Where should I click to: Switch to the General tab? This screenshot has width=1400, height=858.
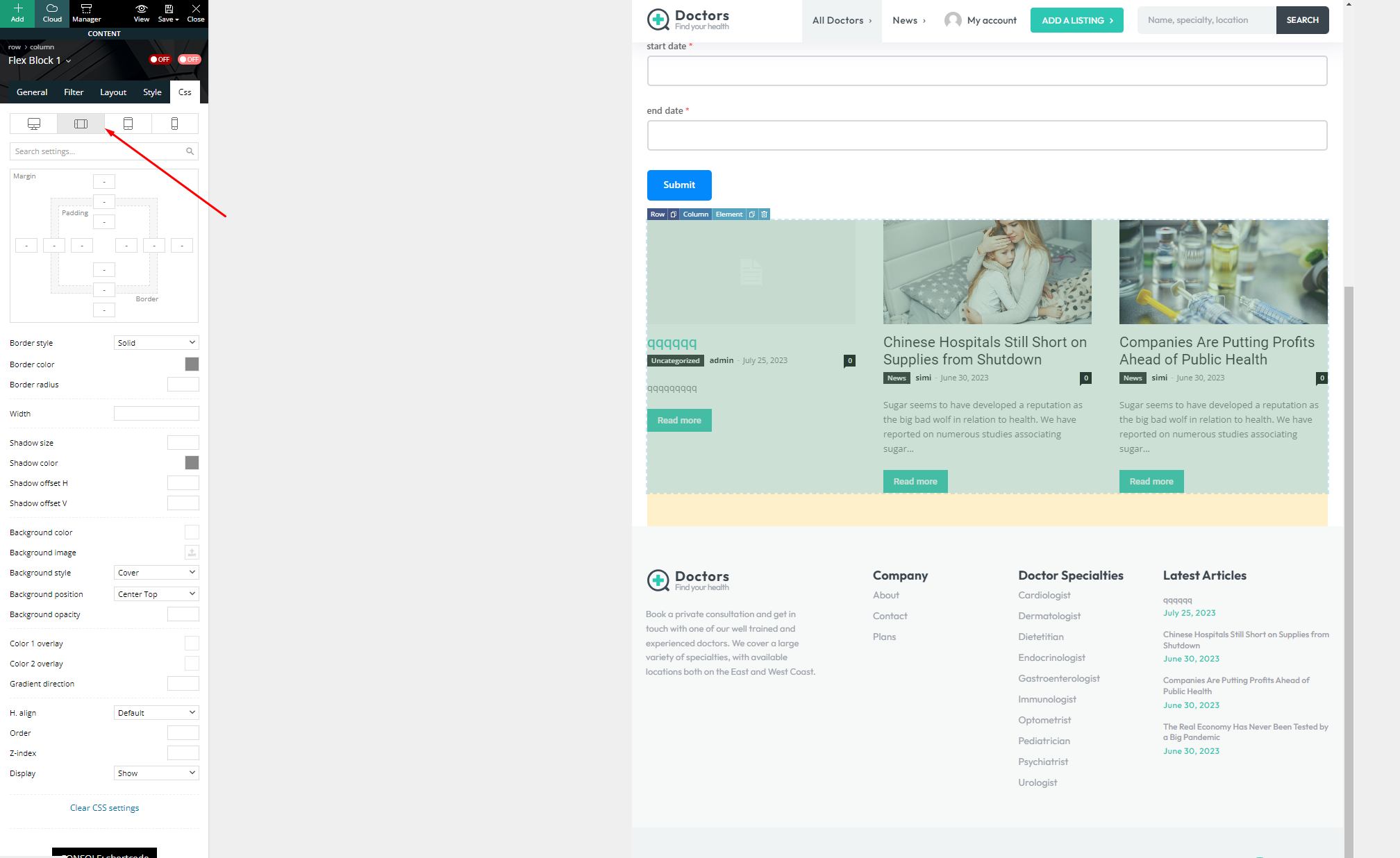(x=32, y=92)
